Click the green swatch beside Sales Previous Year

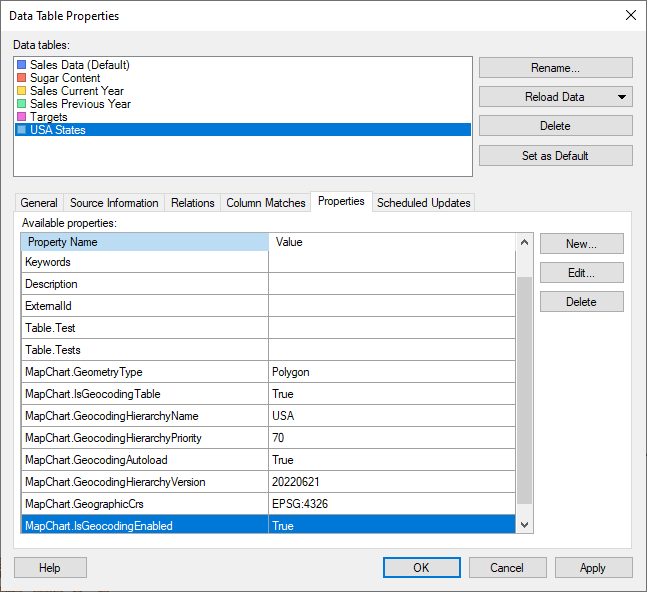point(21,104)
